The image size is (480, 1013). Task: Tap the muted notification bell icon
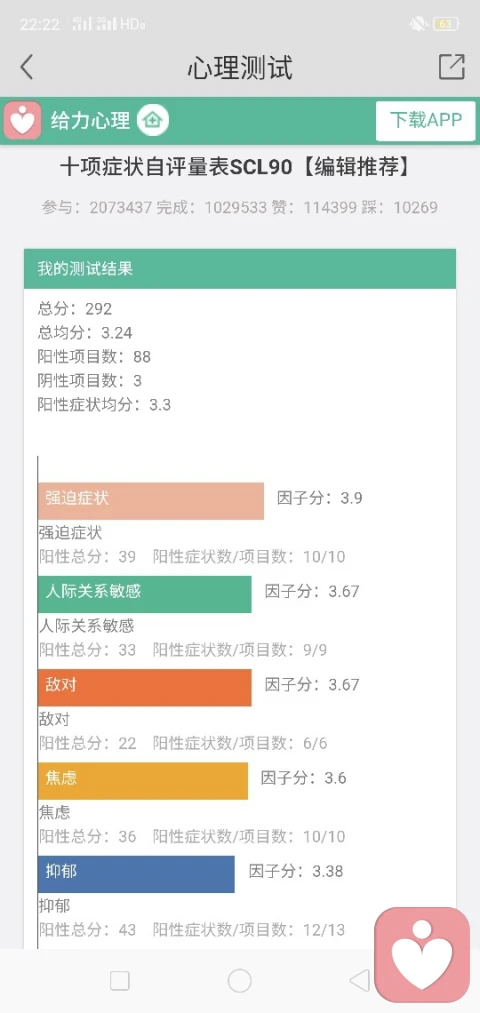click(x=417, y=25)
